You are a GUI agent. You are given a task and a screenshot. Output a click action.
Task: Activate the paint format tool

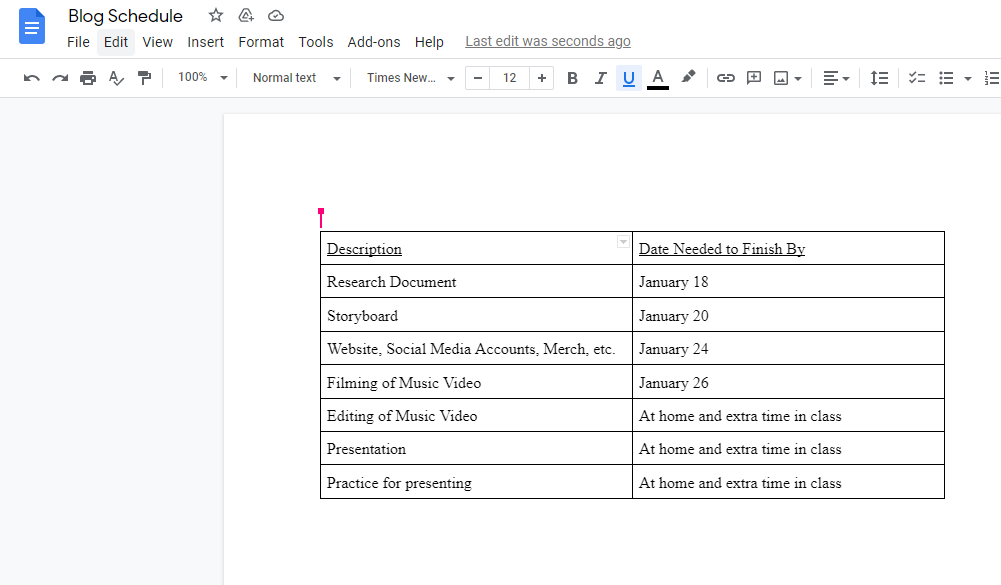[x=145, y=78]
